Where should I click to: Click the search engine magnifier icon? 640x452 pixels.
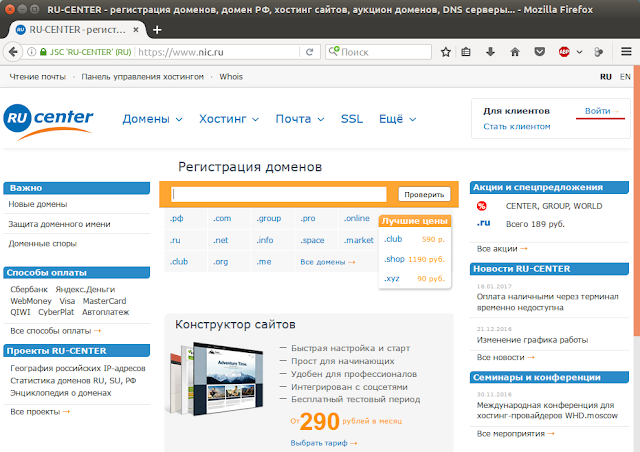tap(333, 51)
